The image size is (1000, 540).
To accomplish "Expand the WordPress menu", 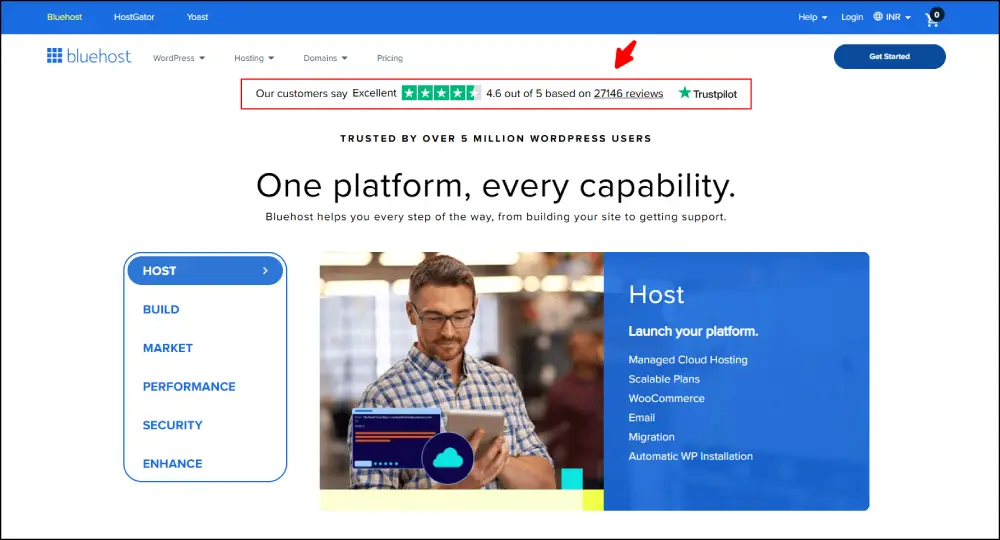I will click(179, 58).
